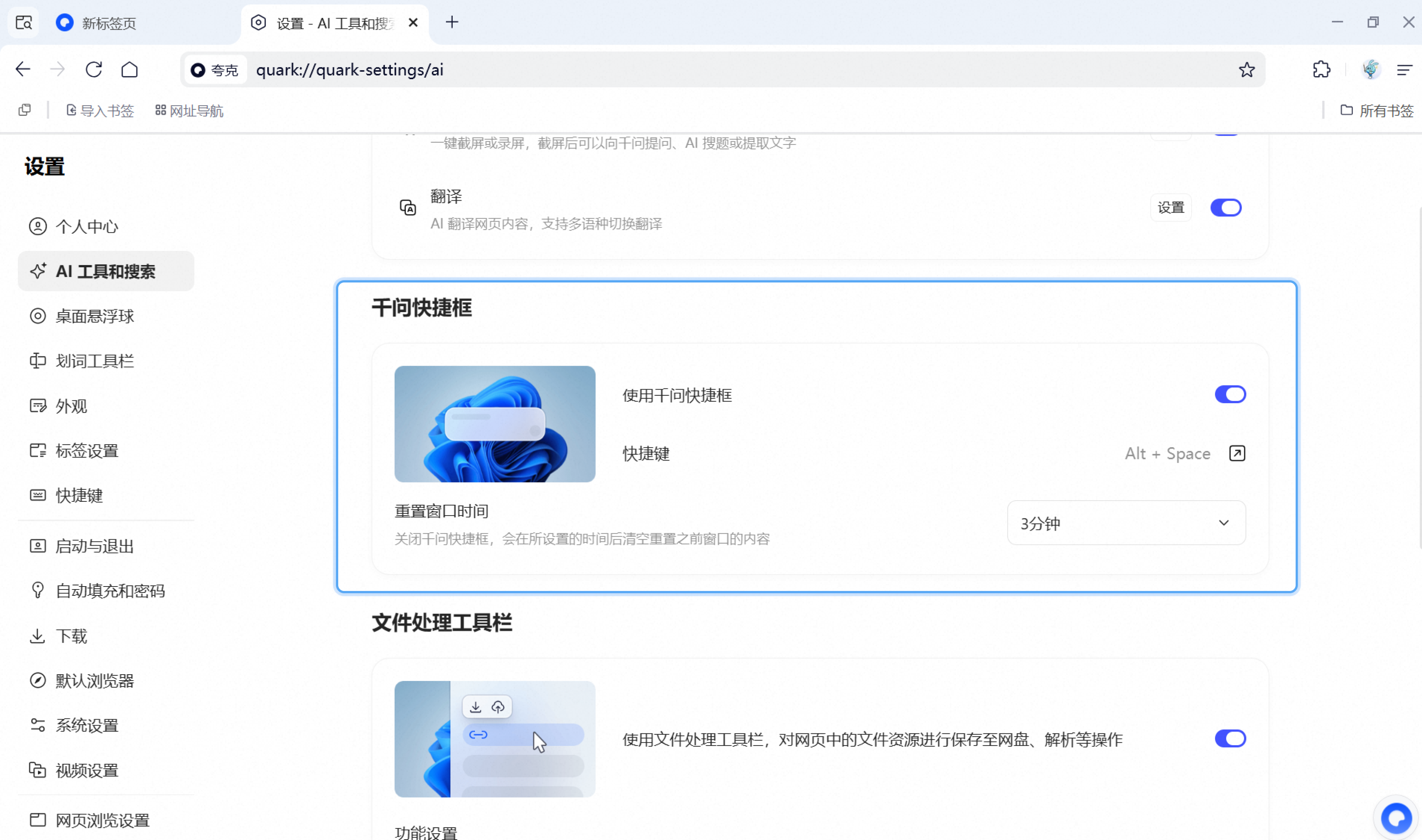Open new tab with plus icon
Image resolution: width=1422 pixels, height=840 pixels.
coord(452,23)
